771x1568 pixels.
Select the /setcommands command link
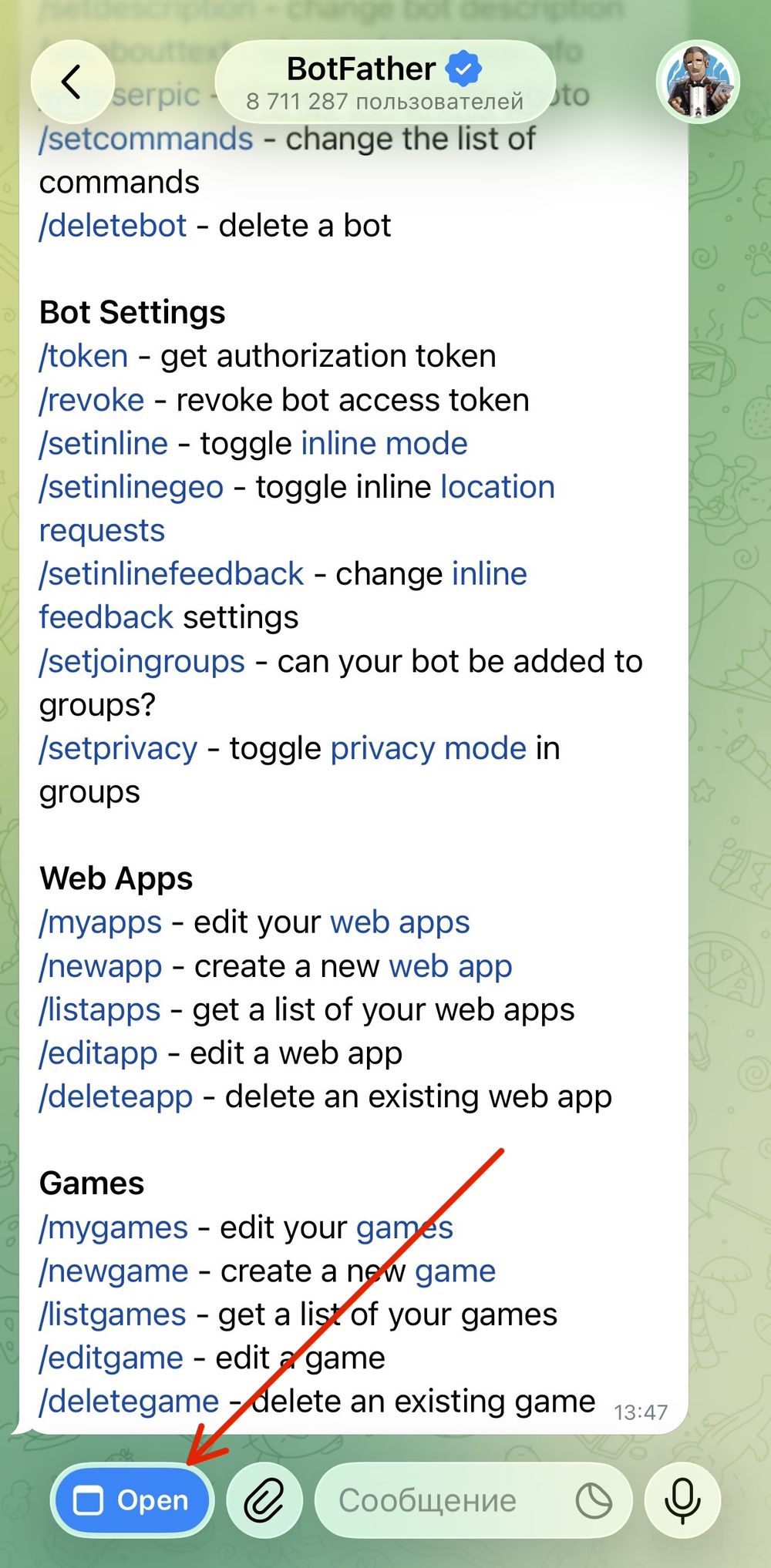146,139
